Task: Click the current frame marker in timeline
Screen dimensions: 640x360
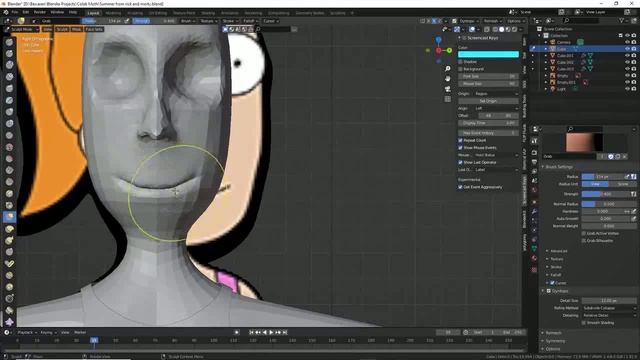Action: (x=94, y=340)
